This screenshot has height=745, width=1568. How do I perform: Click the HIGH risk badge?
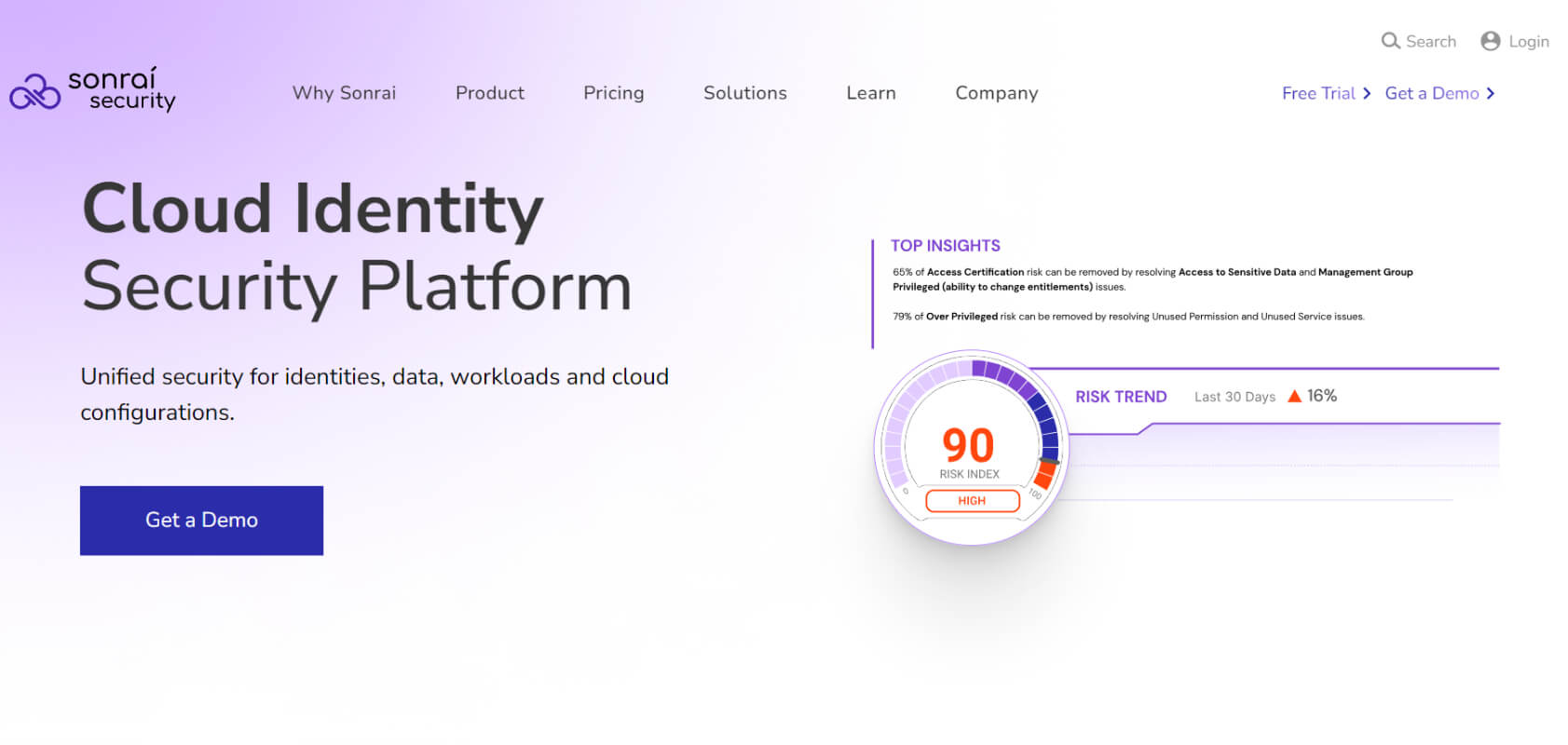(972, 501)
